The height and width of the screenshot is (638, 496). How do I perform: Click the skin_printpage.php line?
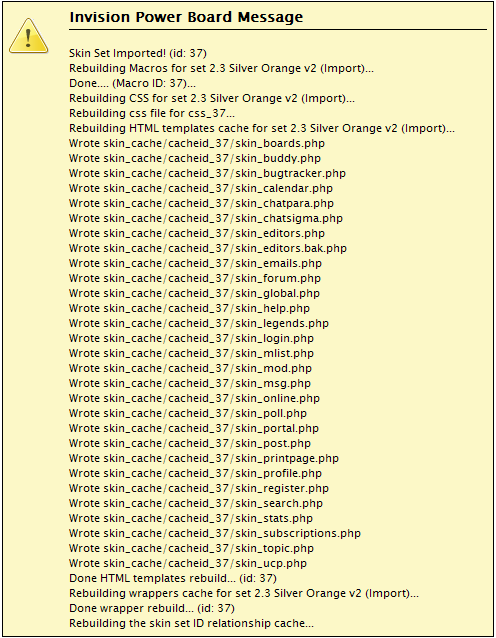[x=204, y=459]
